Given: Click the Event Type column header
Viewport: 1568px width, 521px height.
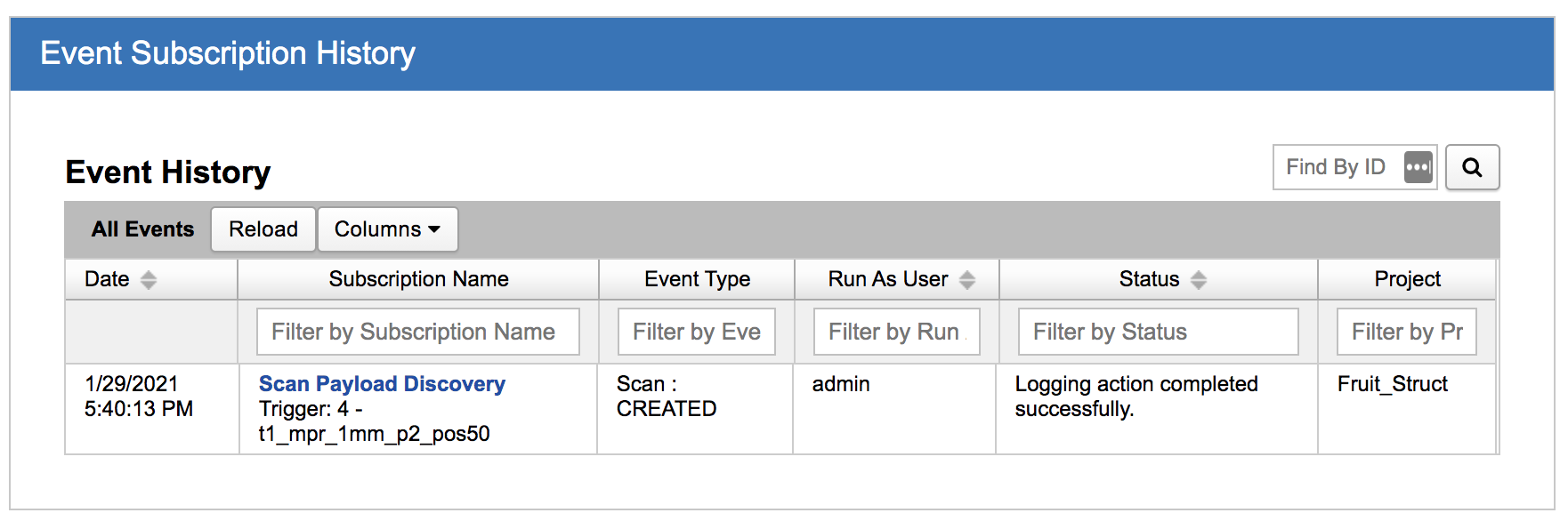Looking at the screenshot, I should 697,279.
